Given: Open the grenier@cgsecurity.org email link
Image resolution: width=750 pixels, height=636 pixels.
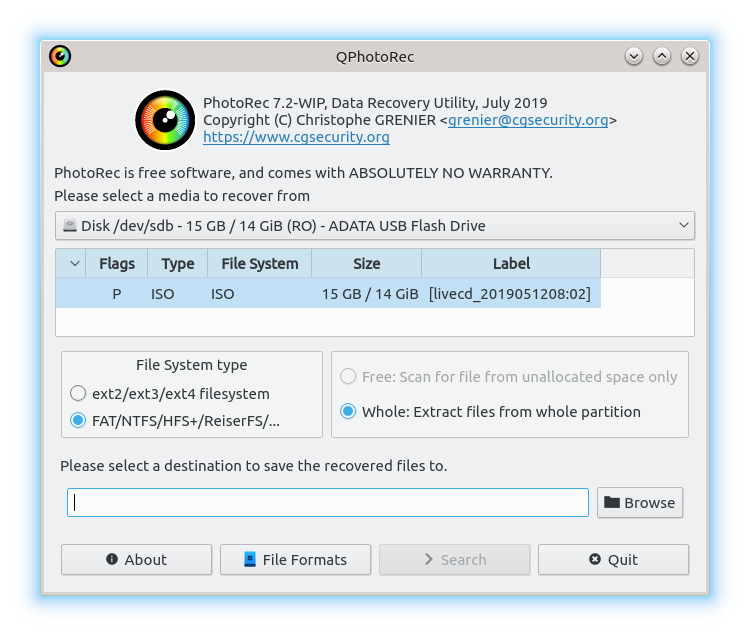Looking at the screenshot, I should point(528,120).
